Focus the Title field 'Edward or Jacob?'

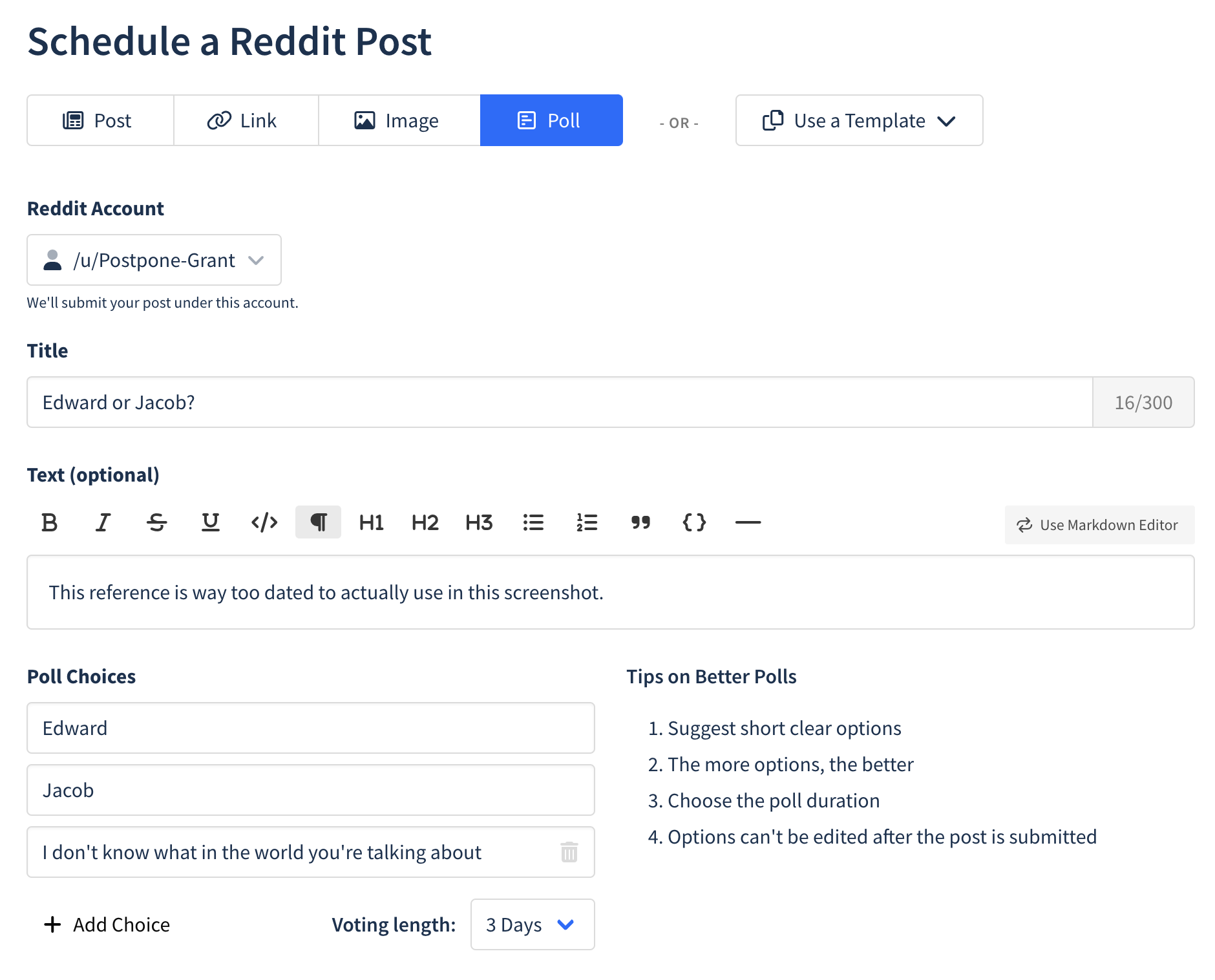point(560,402)
